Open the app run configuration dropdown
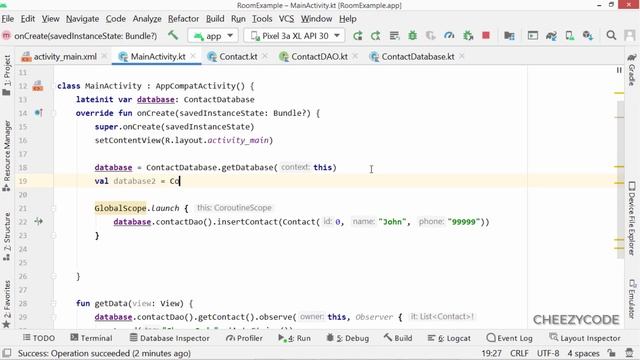The height and width of the screenshot is (360, 640). point(213,36)
